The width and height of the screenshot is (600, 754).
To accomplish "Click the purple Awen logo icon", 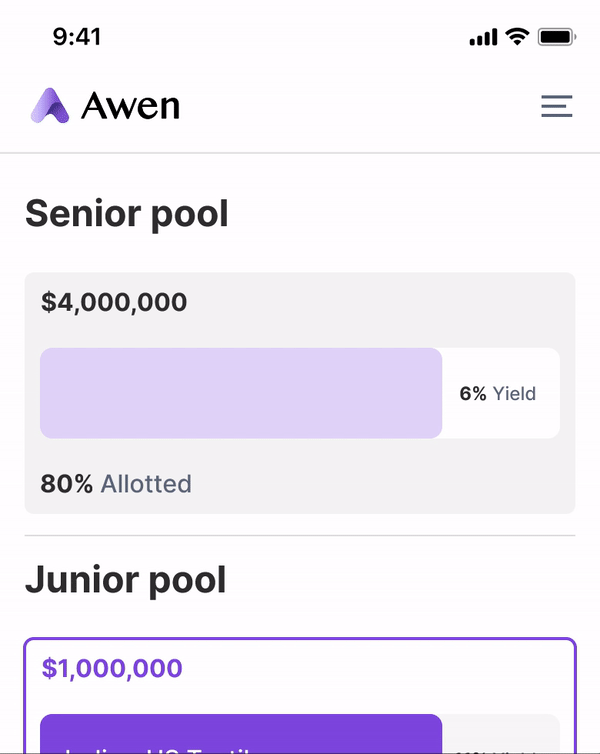I will tap(50, 105).
